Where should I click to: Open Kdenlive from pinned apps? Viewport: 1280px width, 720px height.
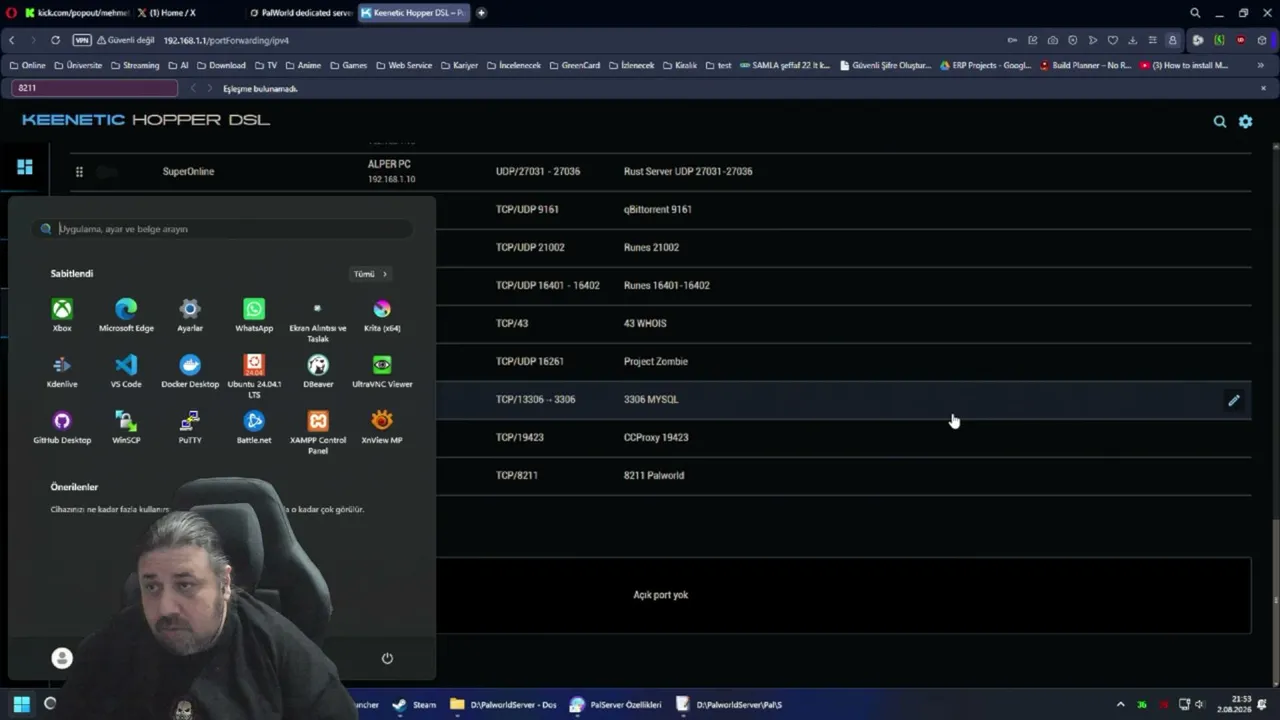coord(62,370)
